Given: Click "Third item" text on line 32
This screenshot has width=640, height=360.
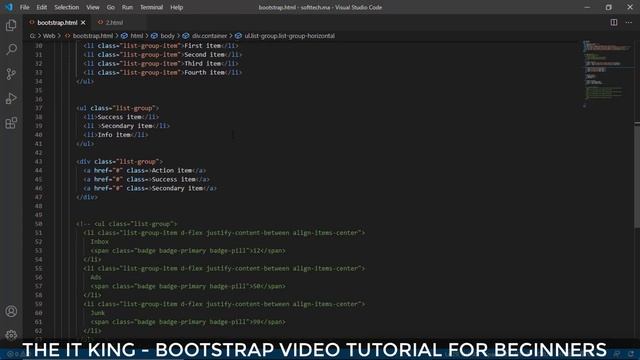Looking at the screenshot, I should pyautogui.click(x=203, y=64).
